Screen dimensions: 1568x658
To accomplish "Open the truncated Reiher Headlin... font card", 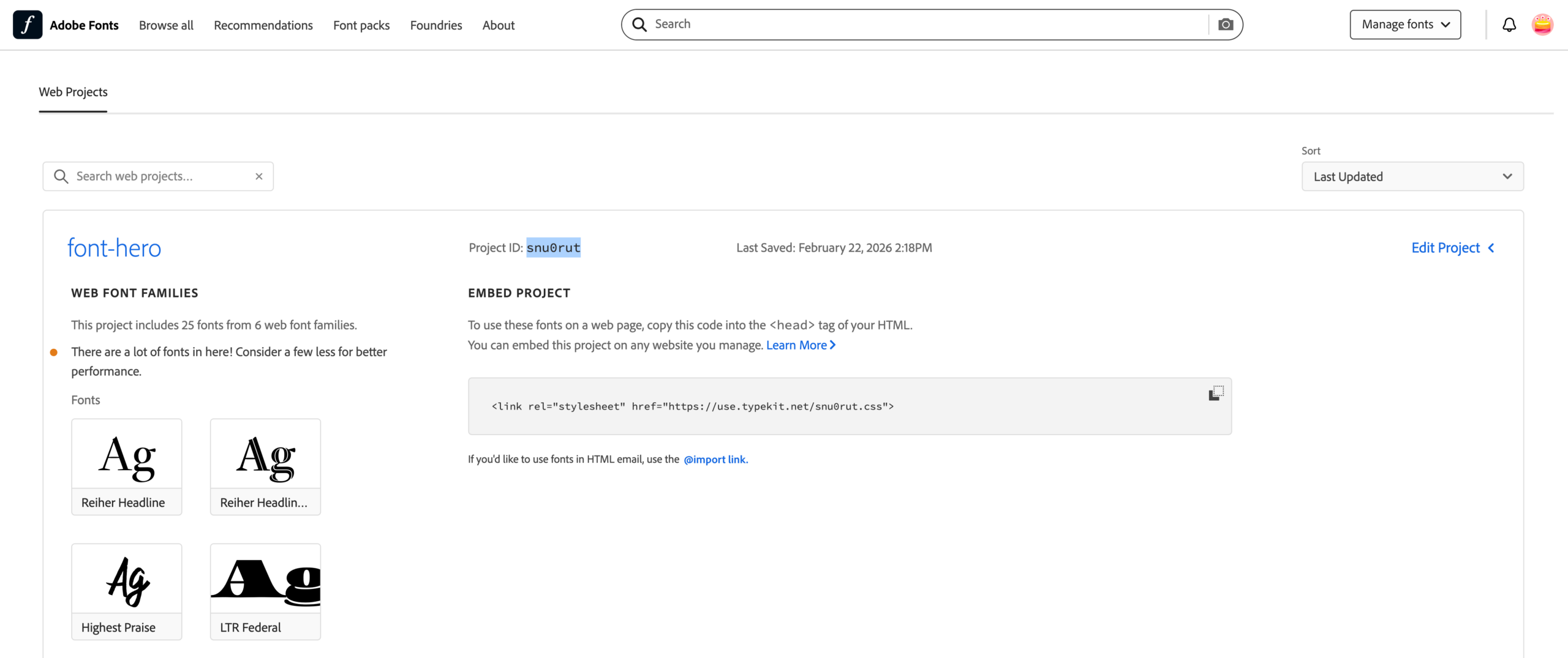I will point(265,467).
